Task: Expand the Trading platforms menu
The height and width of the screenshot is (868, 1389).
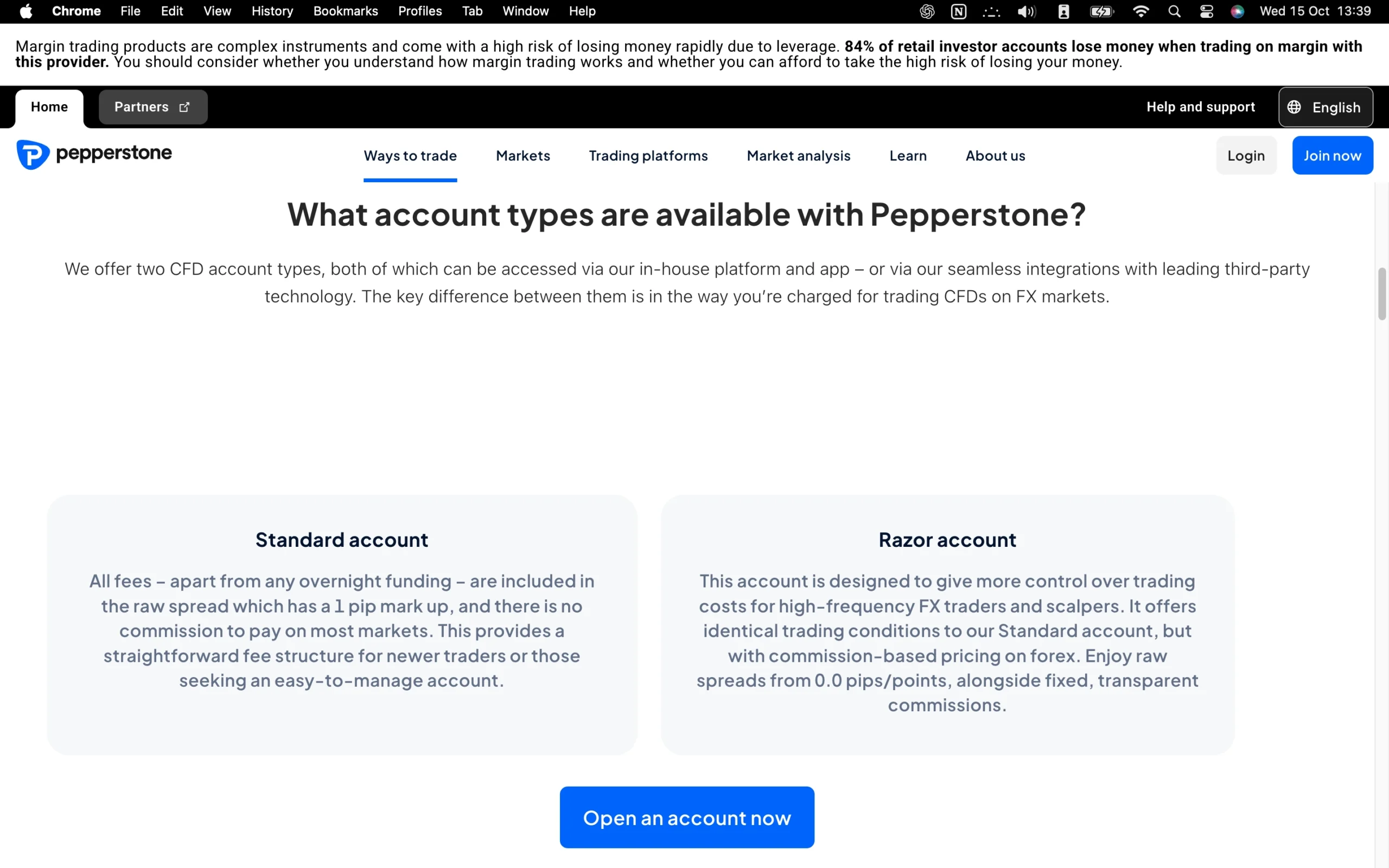Action: 648,156
